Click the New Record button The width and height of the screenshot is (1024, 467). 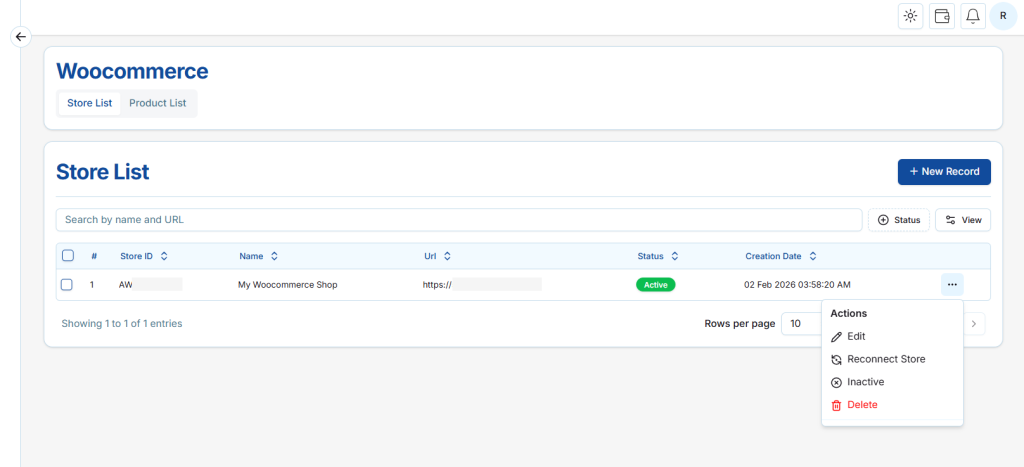coord(943,172)
